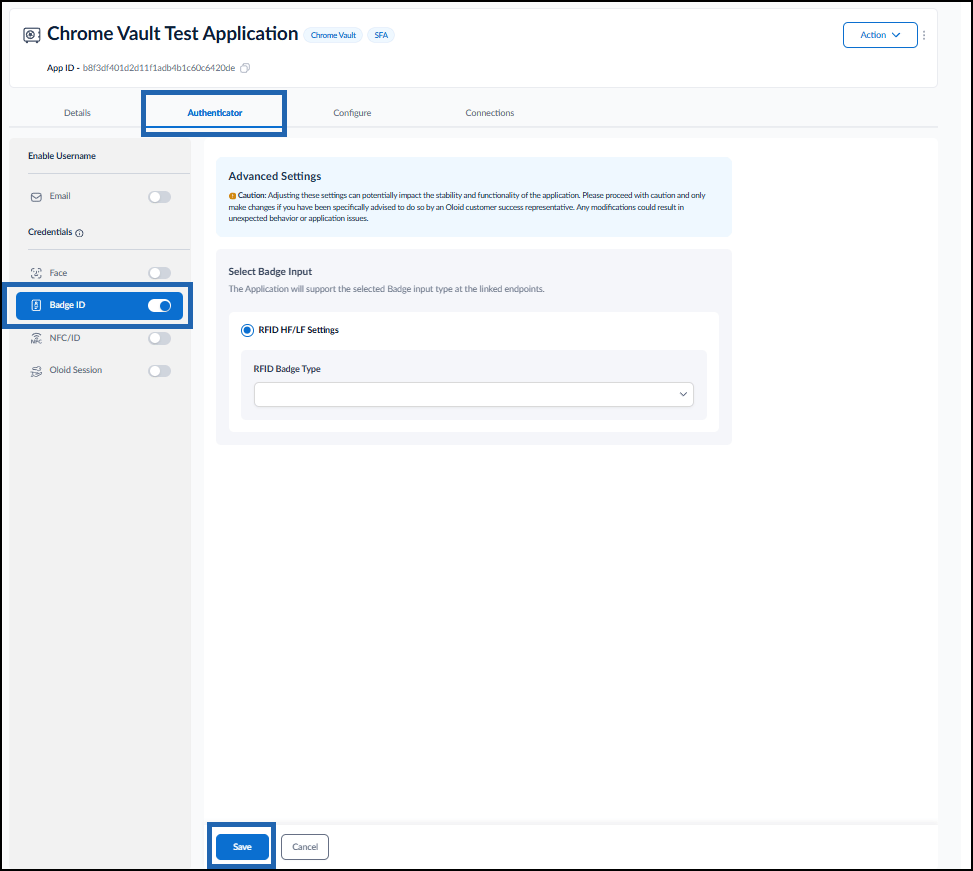Switch to the Authenticator tab

(x=215, y=113)
